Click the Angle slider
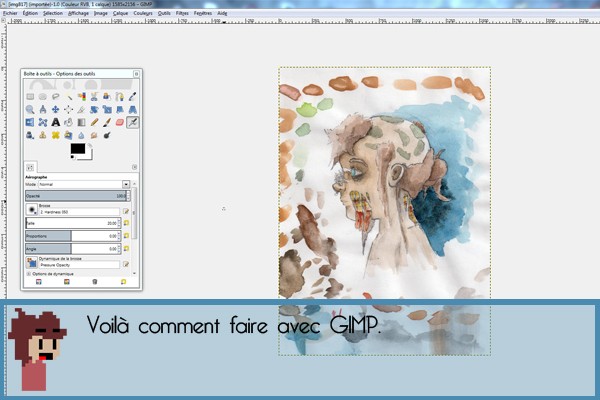This screenshot has height=400, width=600. point(72,249)
